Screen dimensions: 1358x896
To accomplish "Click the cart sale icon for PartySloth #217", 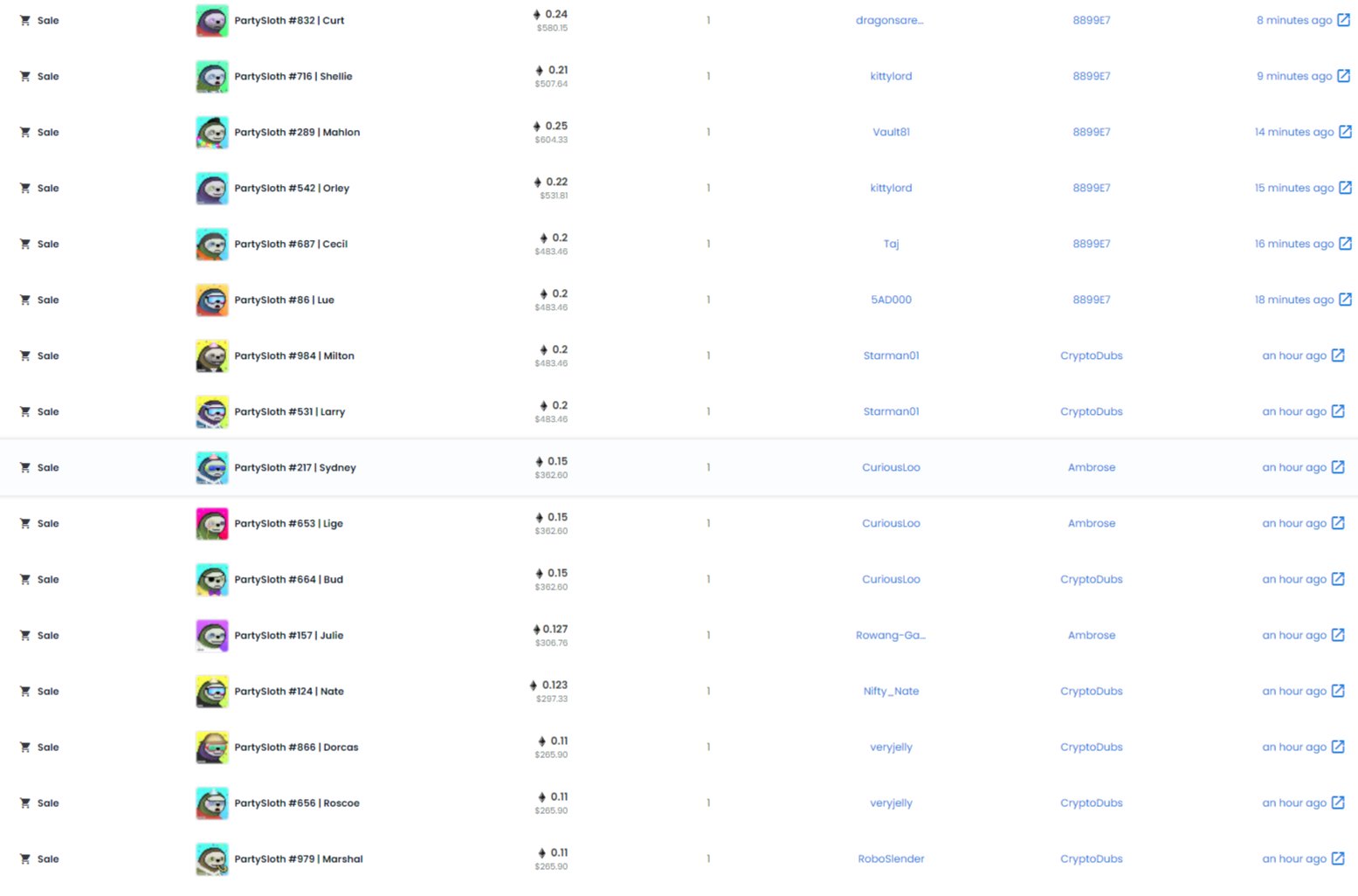I will pyautogui.click(x=25, y=467).
